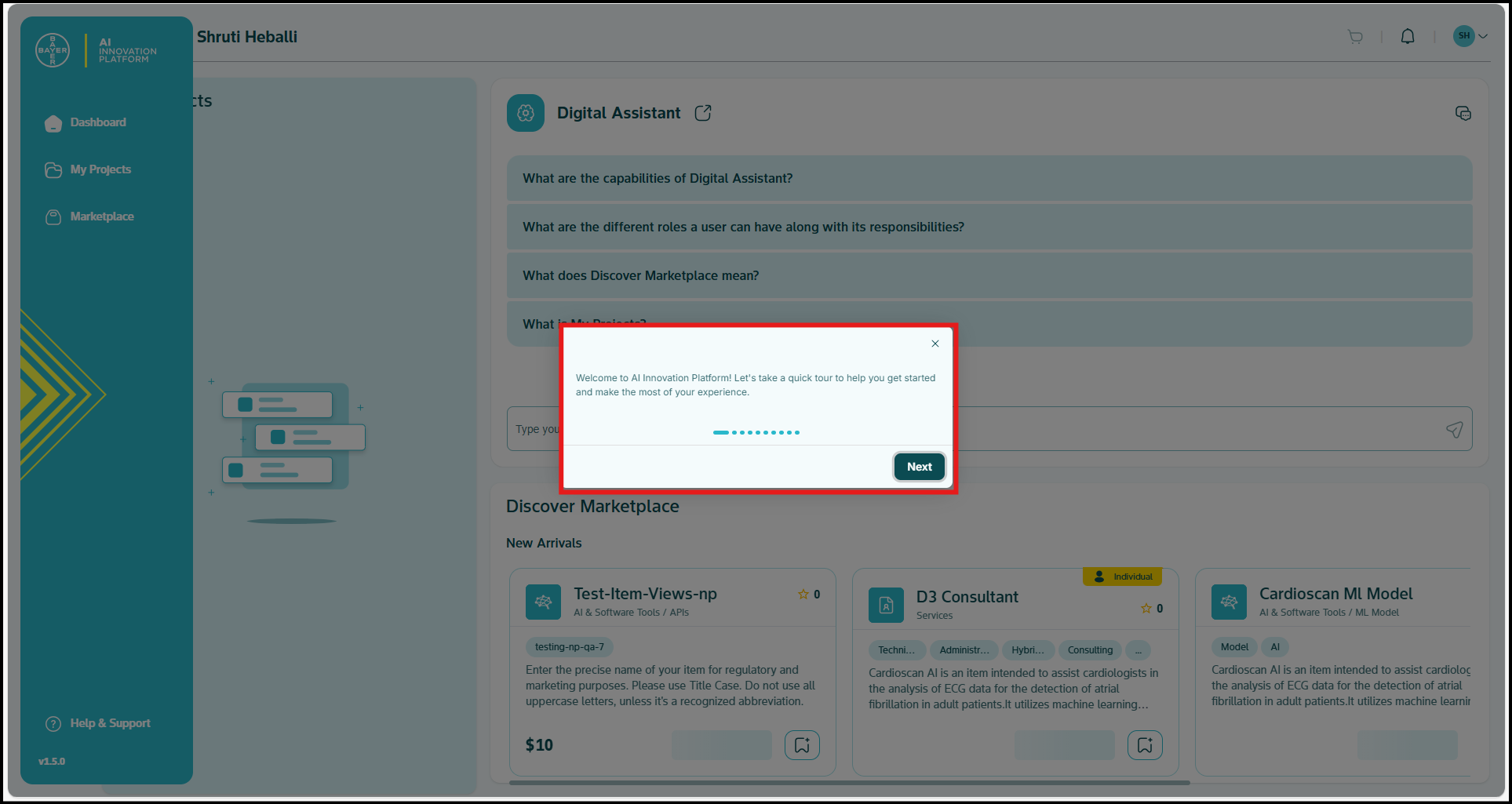
Task: Click the tour progress step indicator
Action: (x=756, y=432)
